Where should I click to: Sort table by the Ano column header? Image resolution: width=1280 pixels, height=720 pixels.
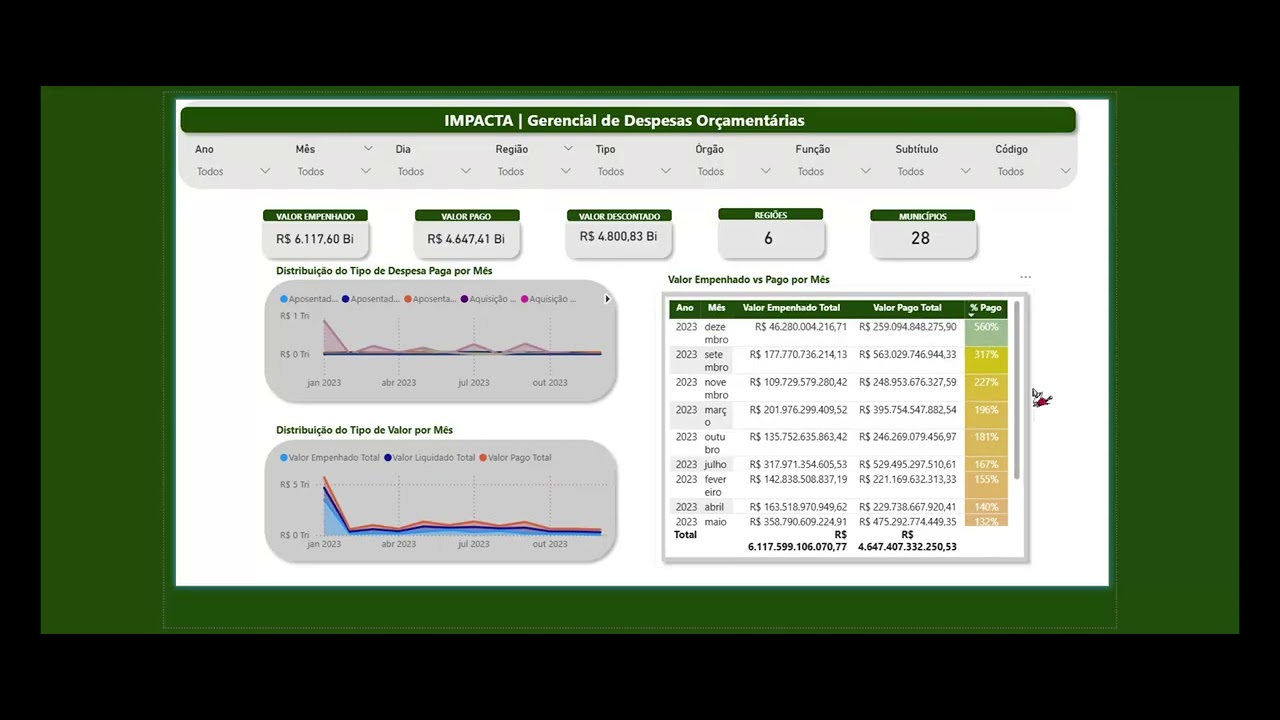point(685,308)
